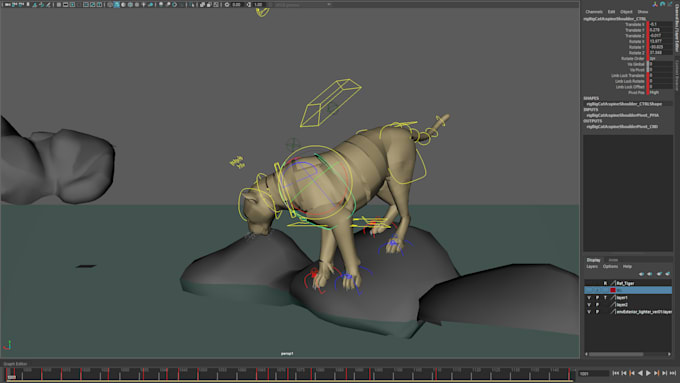Click the Shadows icon in panel toolbar
Image resolution: width=680 pixels, height=383 pixels.
(x=150, y=4)
